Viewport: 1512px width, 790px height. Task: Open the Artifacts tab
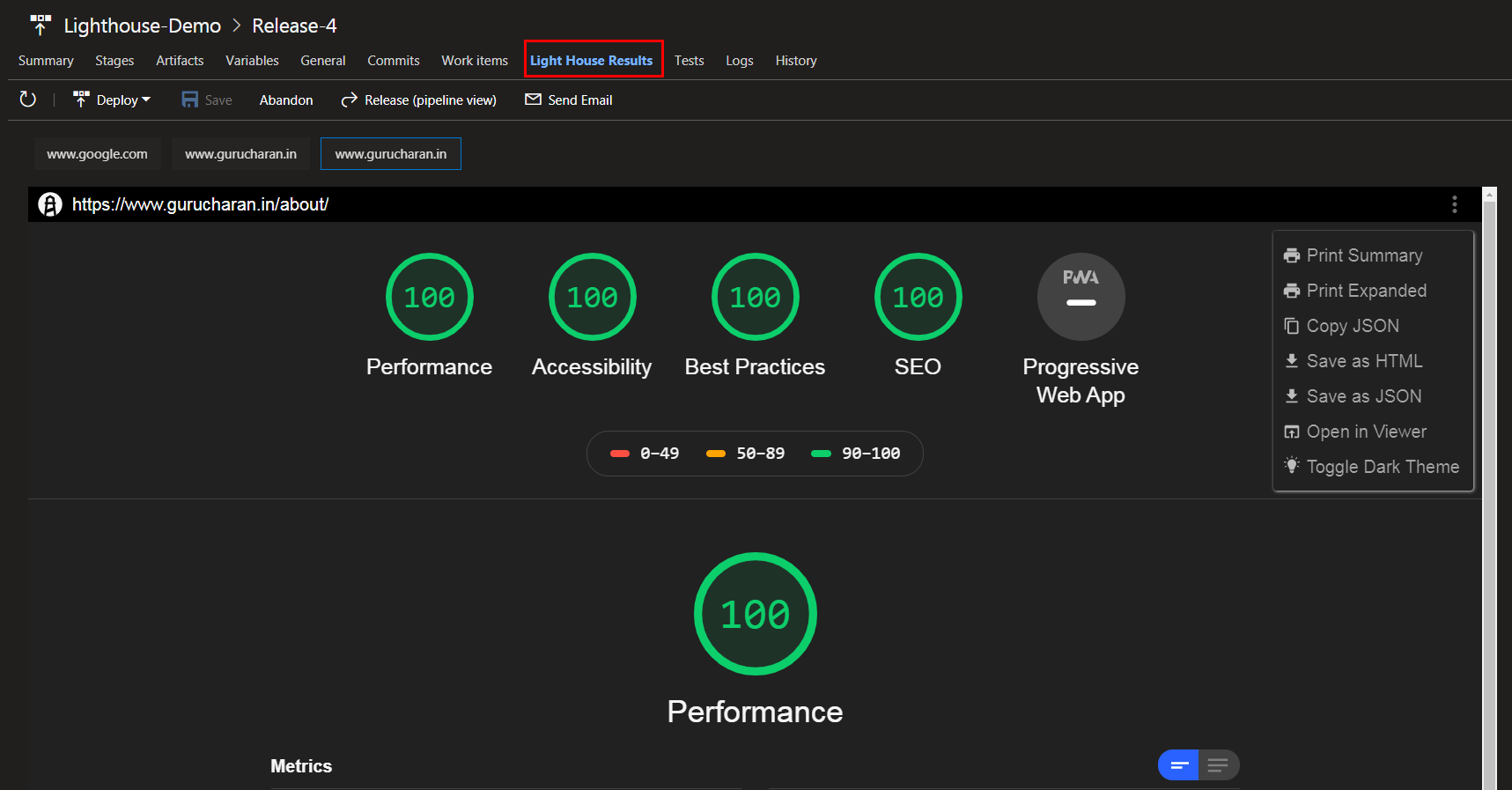pyautogui.click(x=180, y=60)
